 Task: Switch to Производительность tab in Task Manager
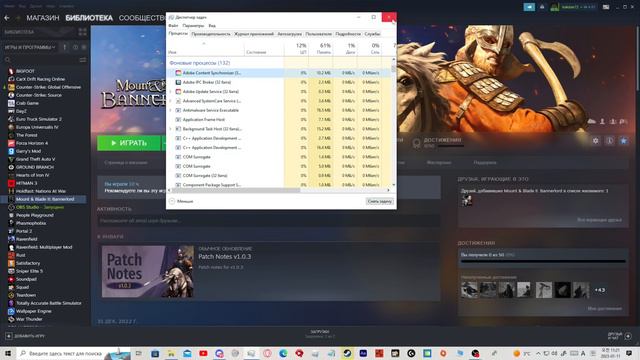[211, 34]
